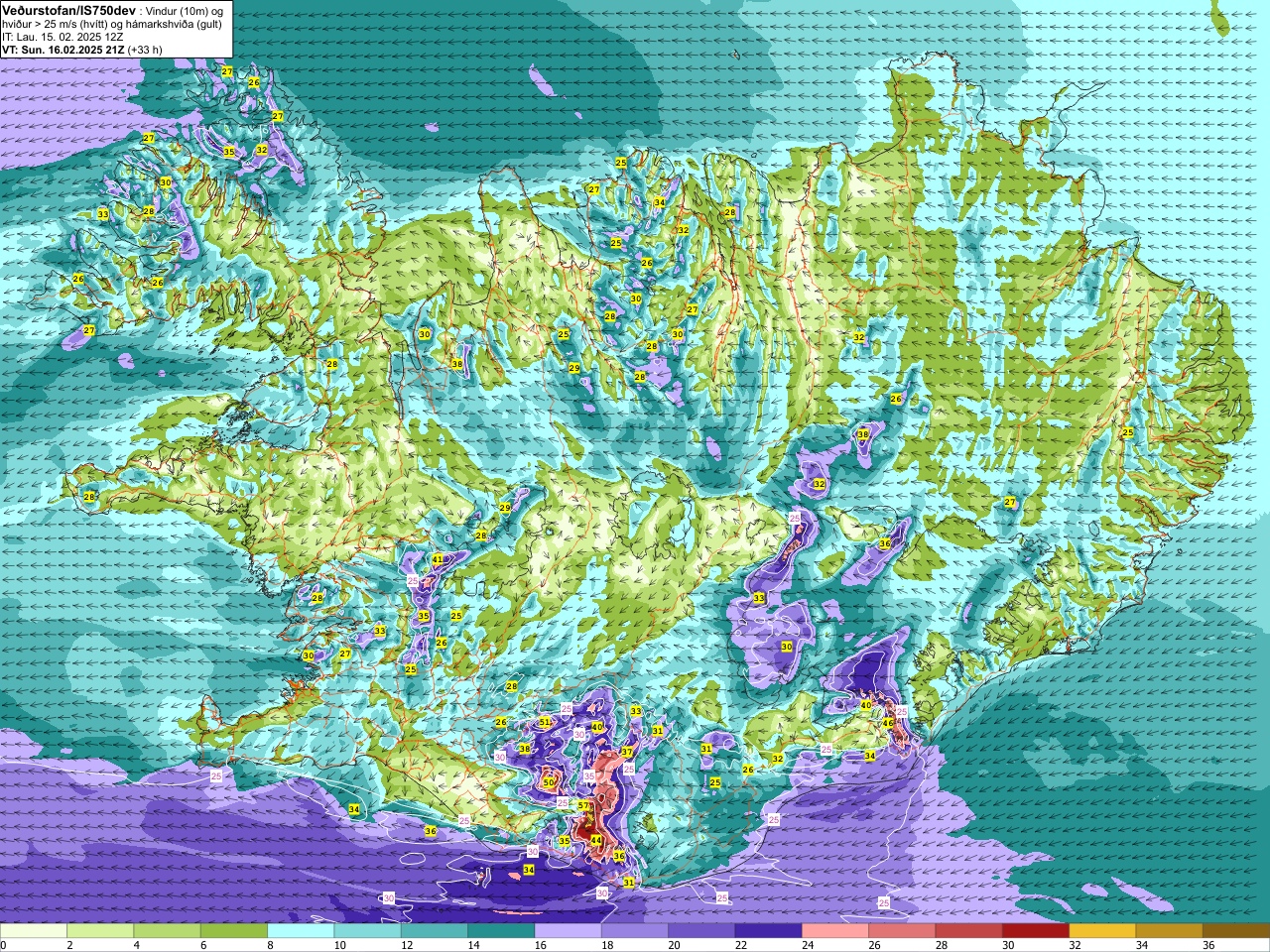
Task: Click the yellow gust label 46 on the map
Action: click(x=888, y=723)
